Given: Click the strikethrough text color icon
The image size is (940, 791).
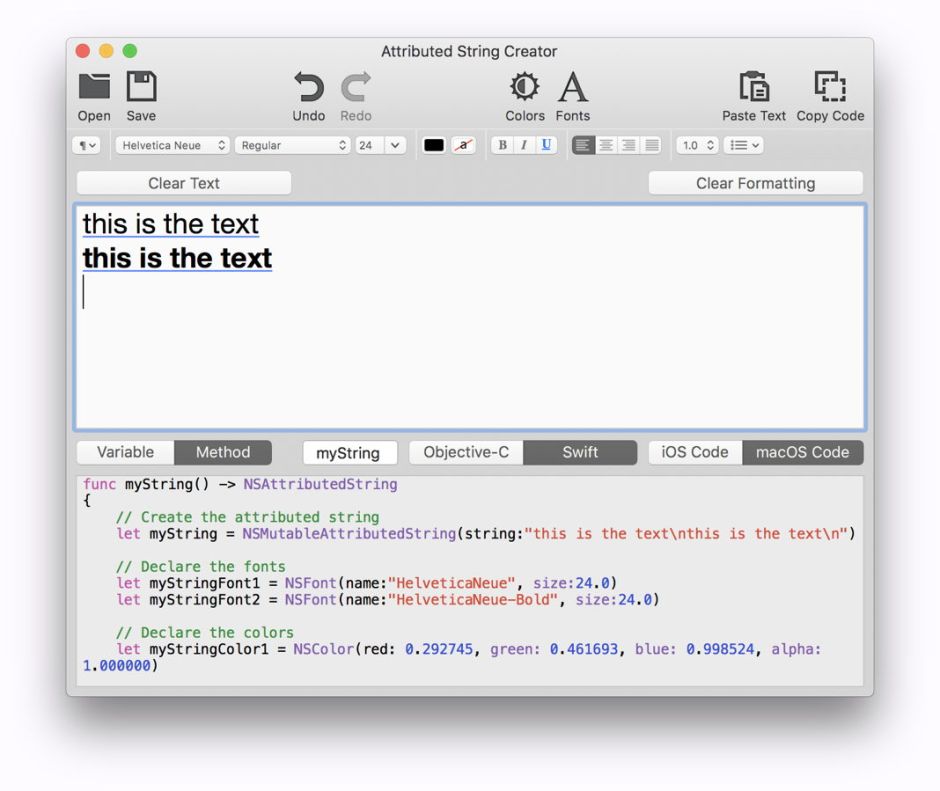Looking at the screenshot, I should 463,145.
